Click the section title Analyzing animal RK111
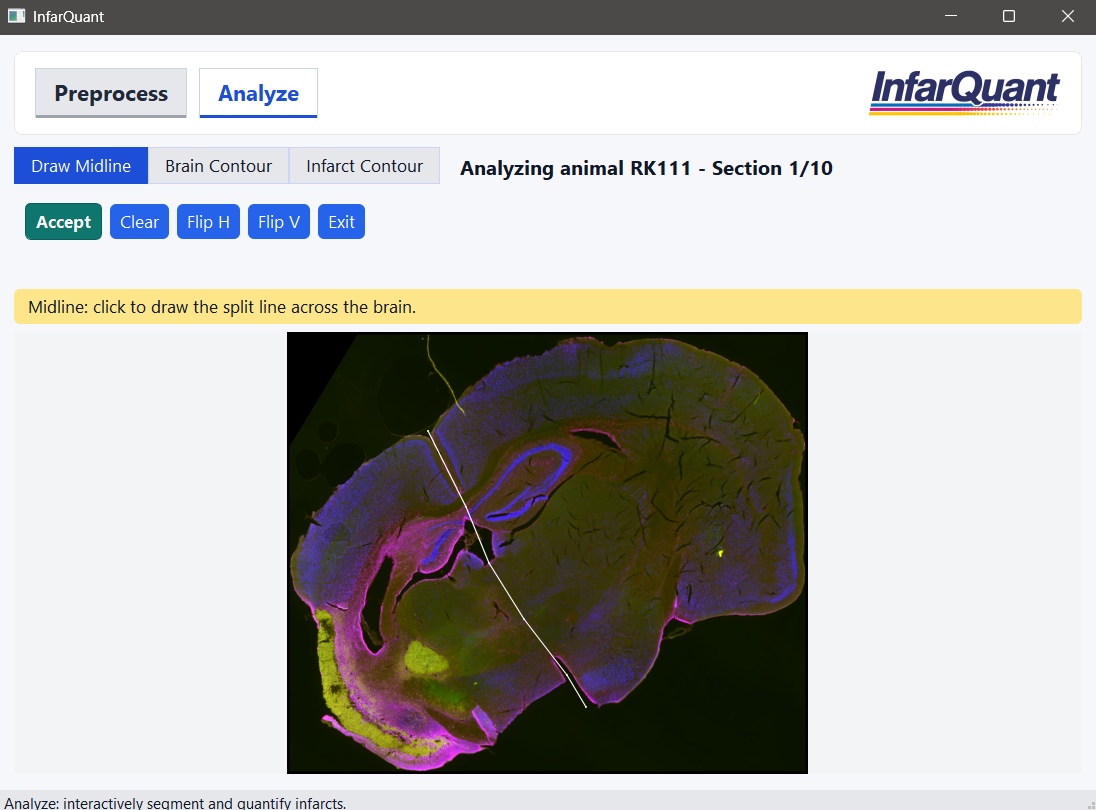Screen dimensions: 1096x810 click(x=645, y=168)
